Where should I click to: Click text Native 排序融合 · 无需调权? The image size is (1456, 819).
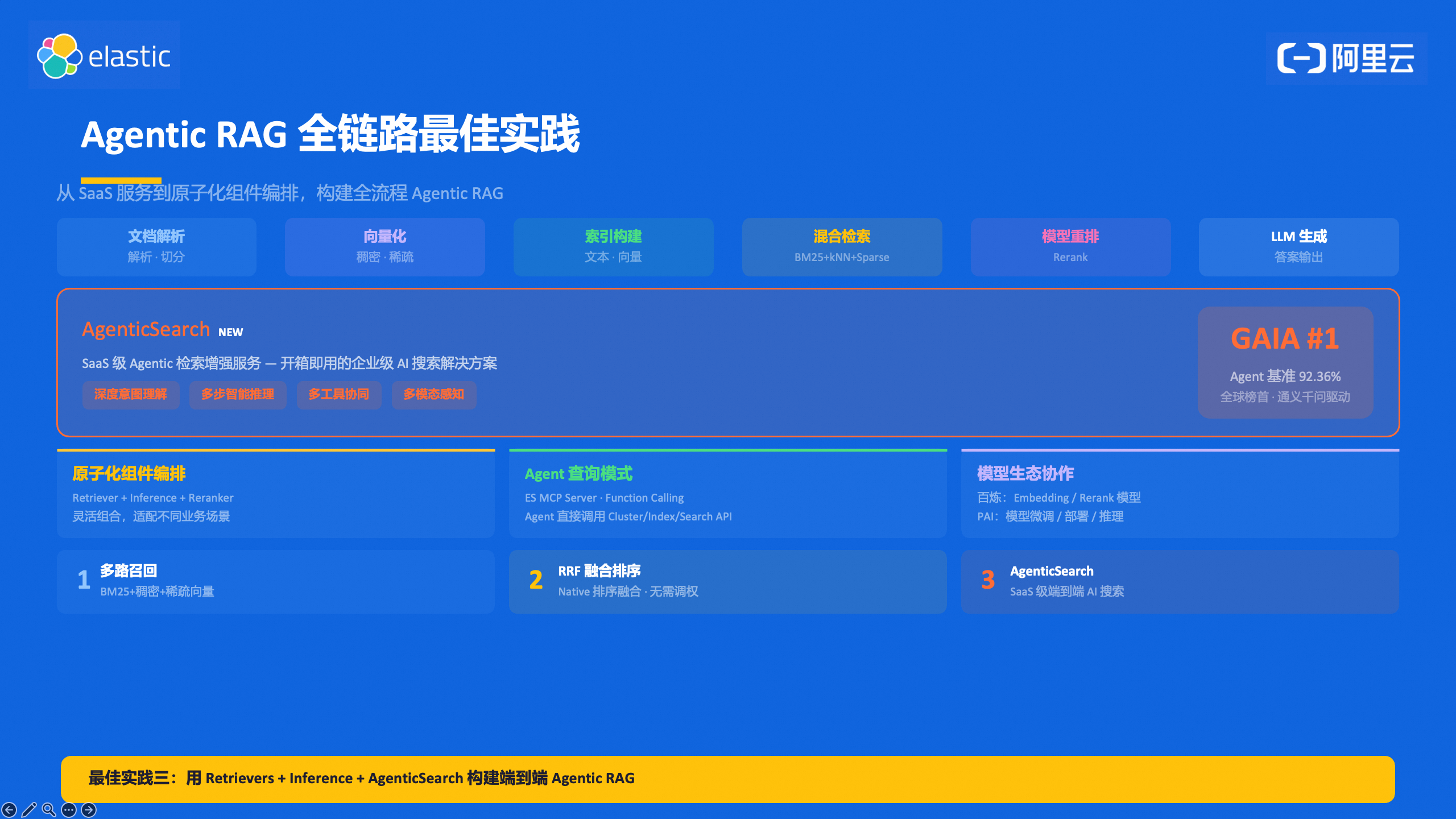tap(628, 591)
